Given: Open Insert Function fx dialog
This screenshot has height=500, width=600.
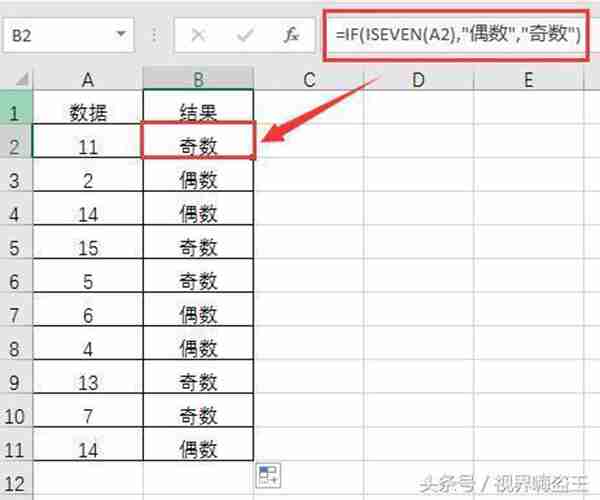Looking at the screenshot, I should 292,35.
